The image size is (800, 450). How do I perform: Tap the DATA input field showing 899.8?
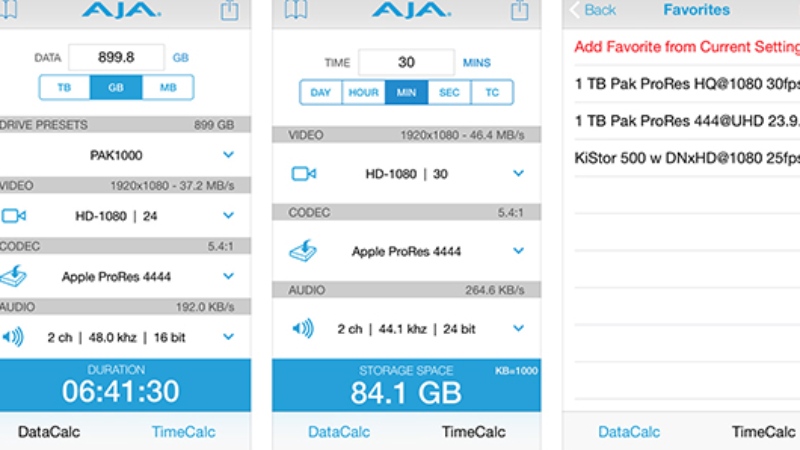point(117,58)
